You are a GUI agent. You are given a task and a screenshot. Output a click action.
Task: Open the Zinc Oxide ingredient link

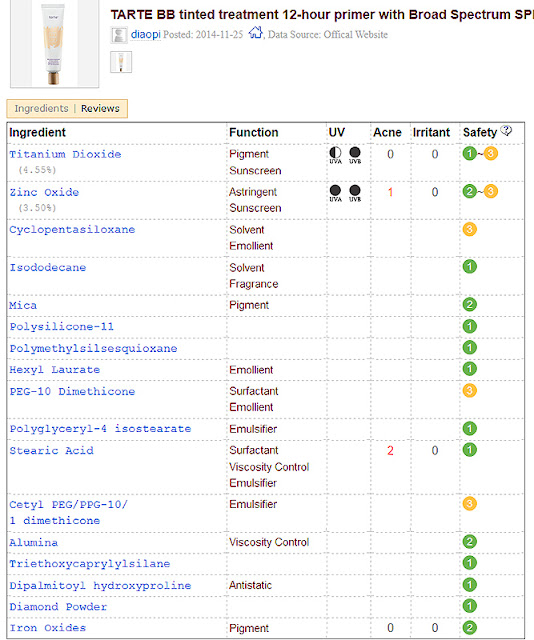coord(44,192)
